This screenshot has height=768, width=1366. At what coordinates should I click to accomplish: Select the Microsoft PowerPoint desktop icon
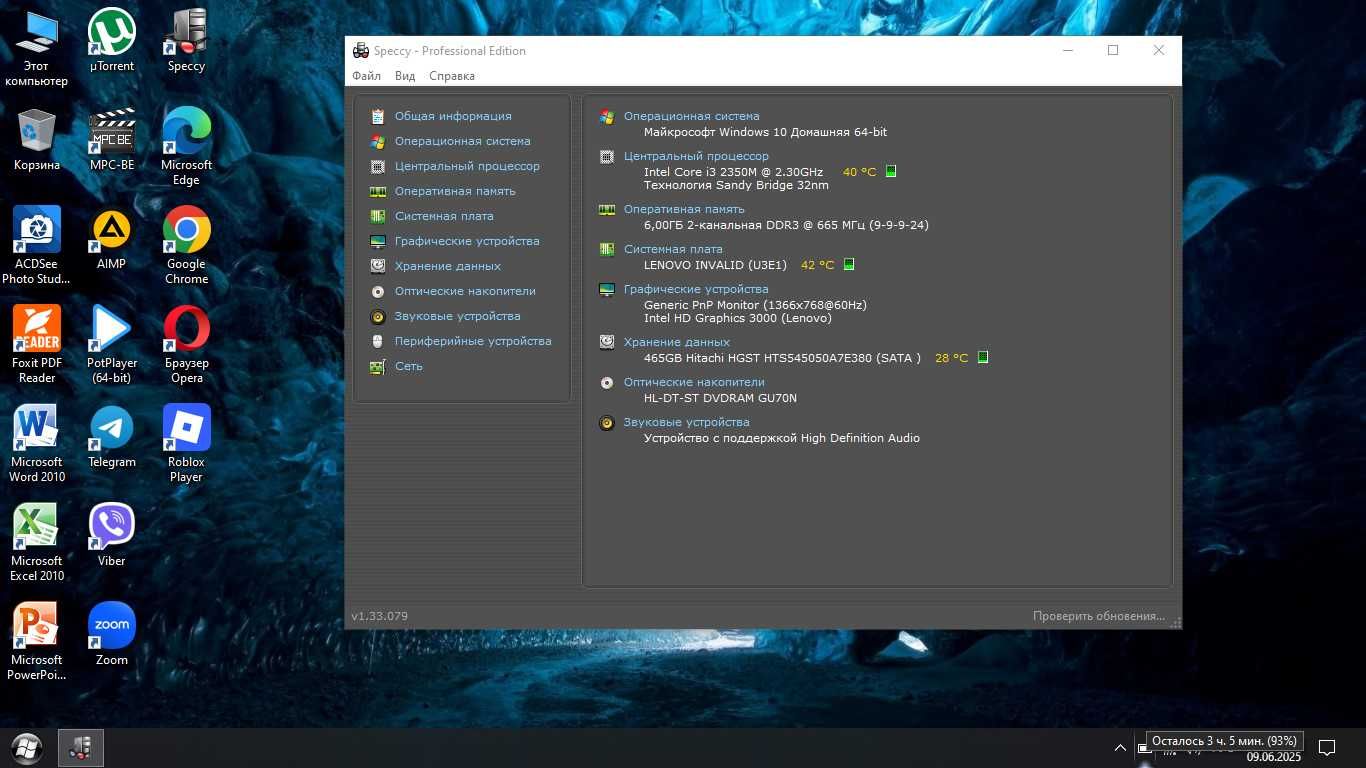37,642
